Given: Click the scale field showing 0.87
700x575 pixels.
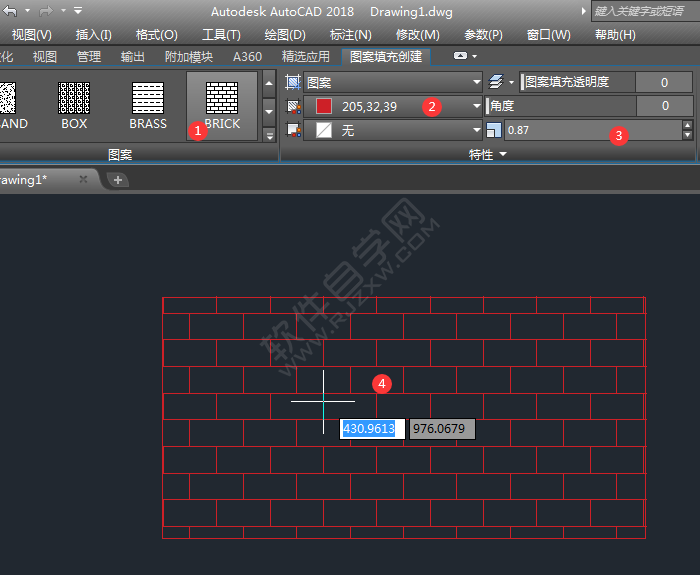Looking at the screenshot, I should 593,130.
